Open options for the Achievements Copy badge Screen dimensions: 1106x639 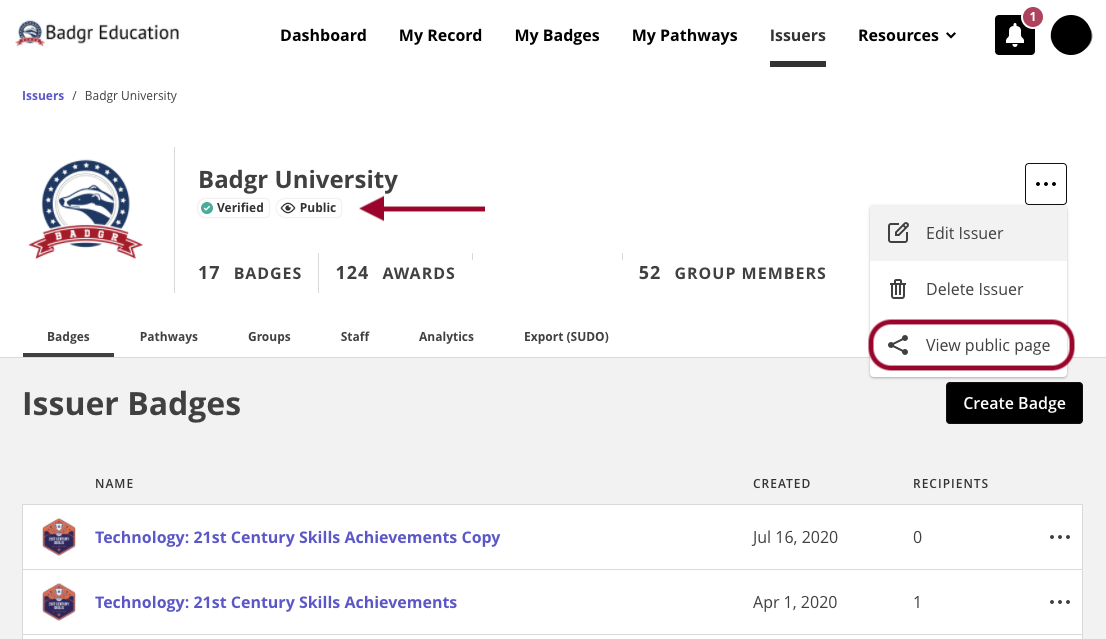pos(1059,537)
